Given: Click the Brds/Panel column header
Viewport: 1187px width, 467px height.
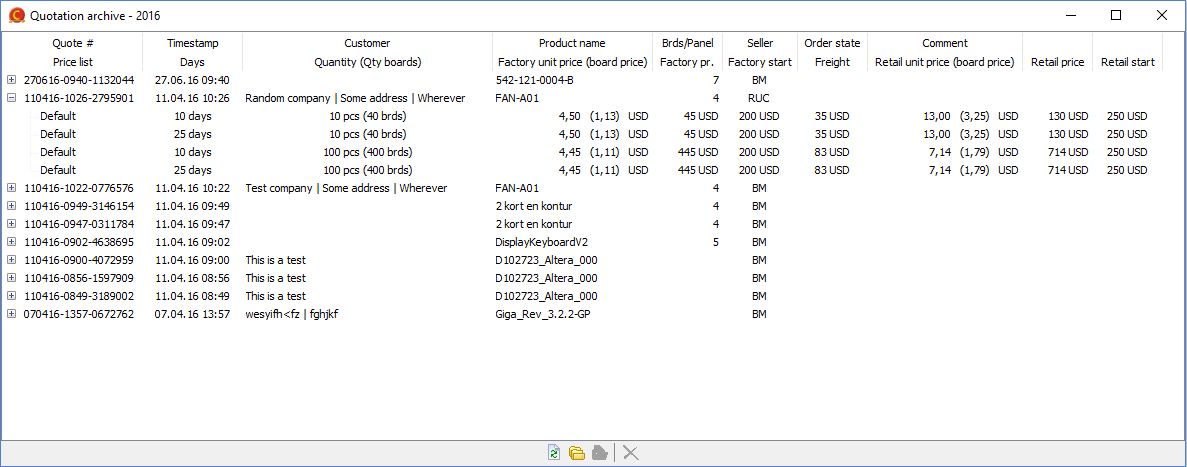Looking at the screenshot, I should click(x=687, y=43).
